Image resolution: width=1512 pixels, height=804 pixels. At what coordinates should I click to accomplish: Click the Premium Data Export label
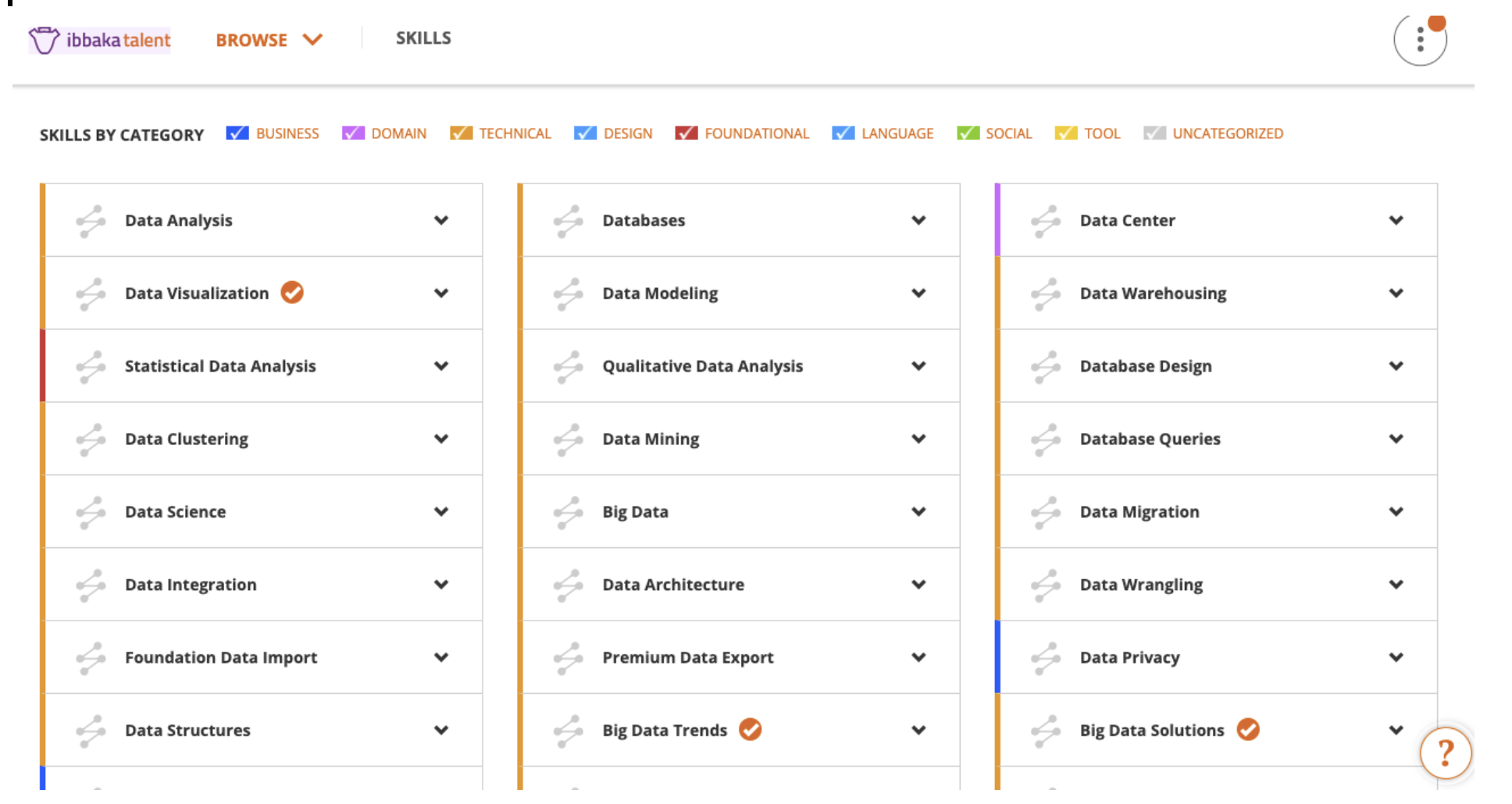coord(688,658)
